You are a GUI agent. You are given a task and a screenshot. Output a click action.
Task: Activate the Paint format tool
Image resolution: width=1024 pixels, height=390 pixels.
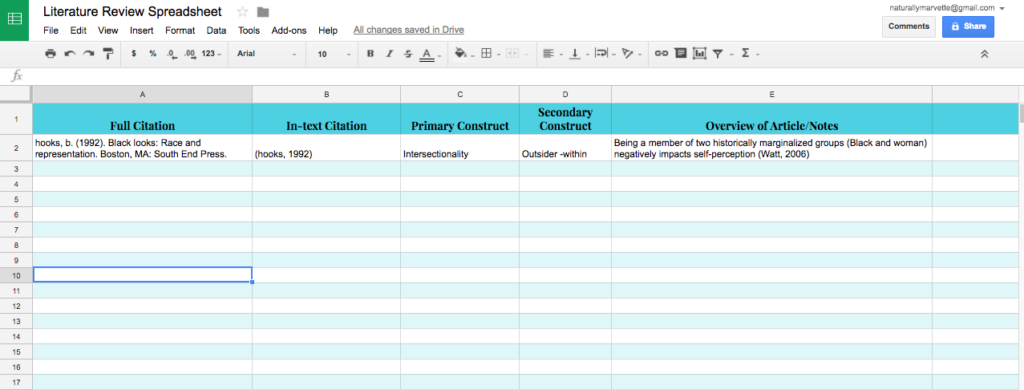(108, 54)
